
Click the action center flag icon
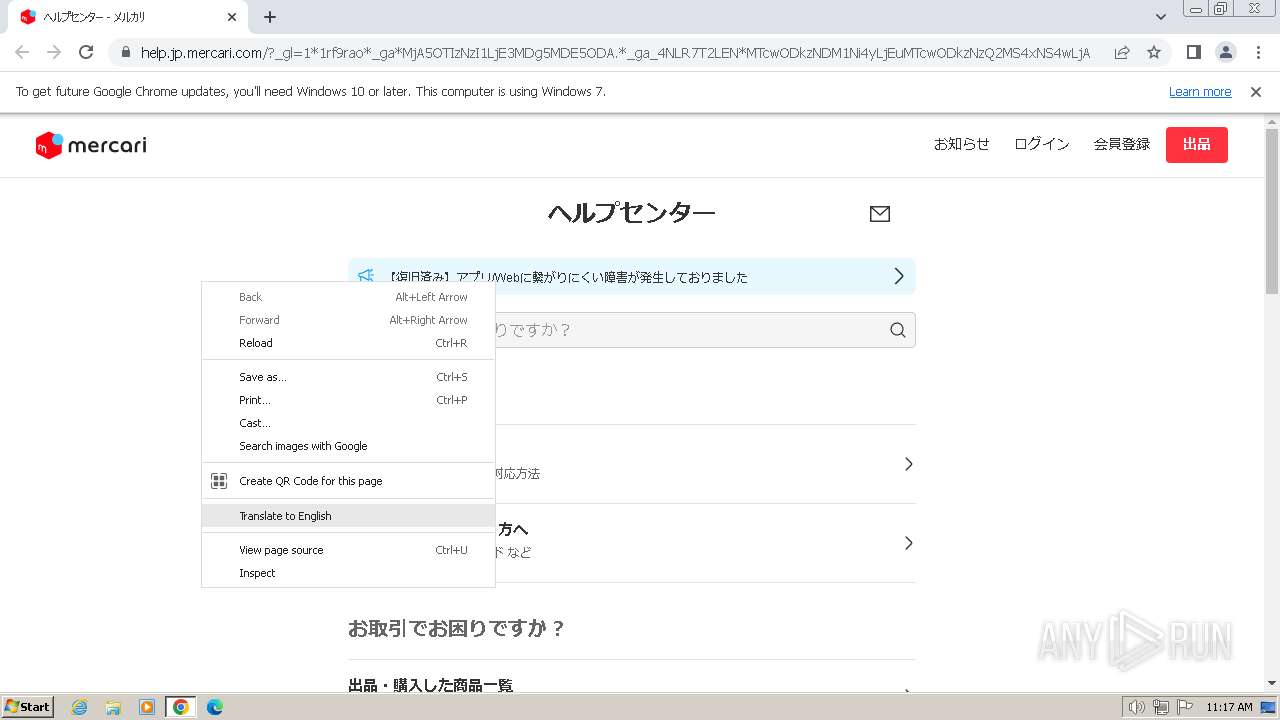point(1184,707)
